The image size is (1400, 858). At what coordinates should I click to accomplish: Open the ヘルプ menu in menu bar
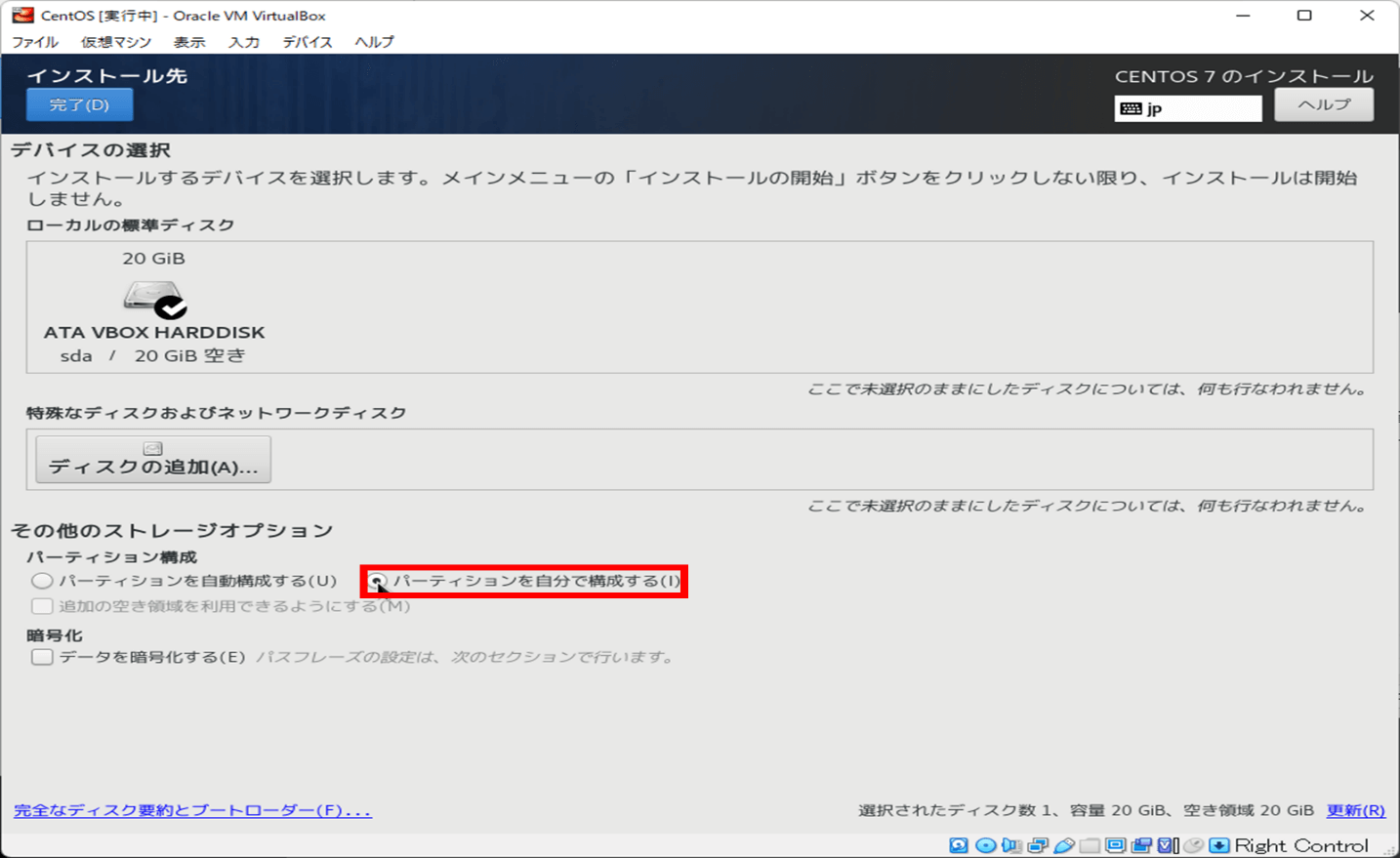(x=375, y=42)
